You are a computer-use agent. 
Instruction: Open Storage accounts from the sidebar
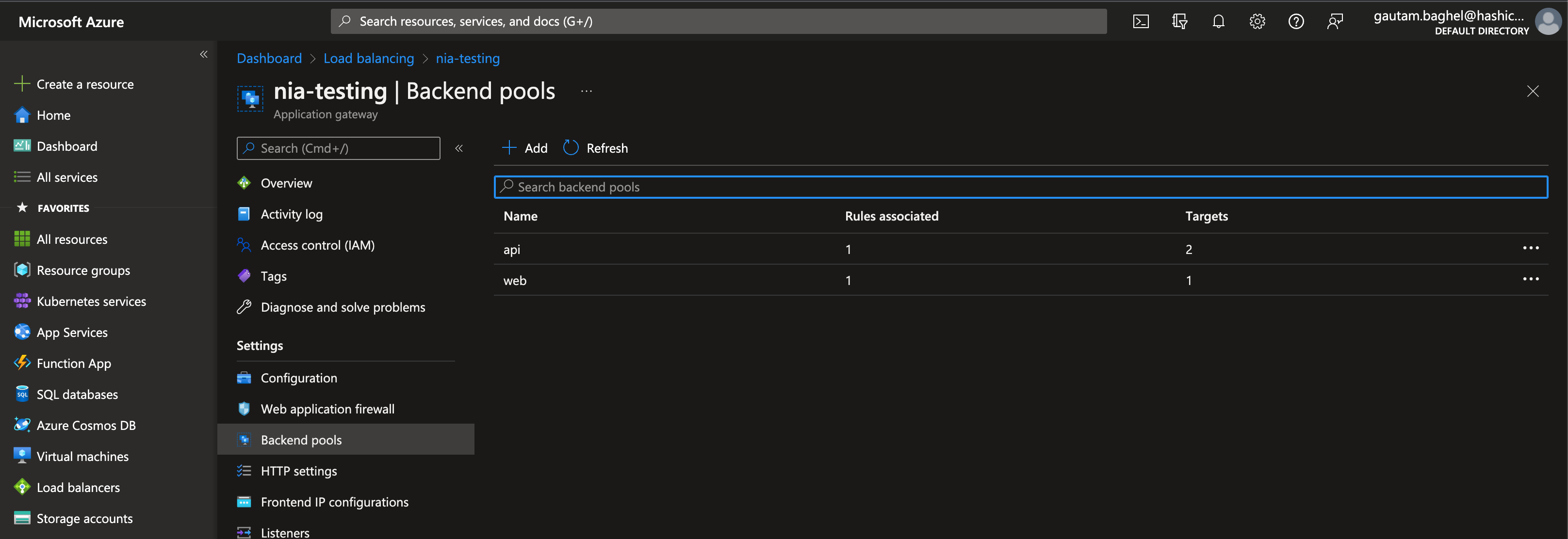pyautogui.click(x=22, y=518)
